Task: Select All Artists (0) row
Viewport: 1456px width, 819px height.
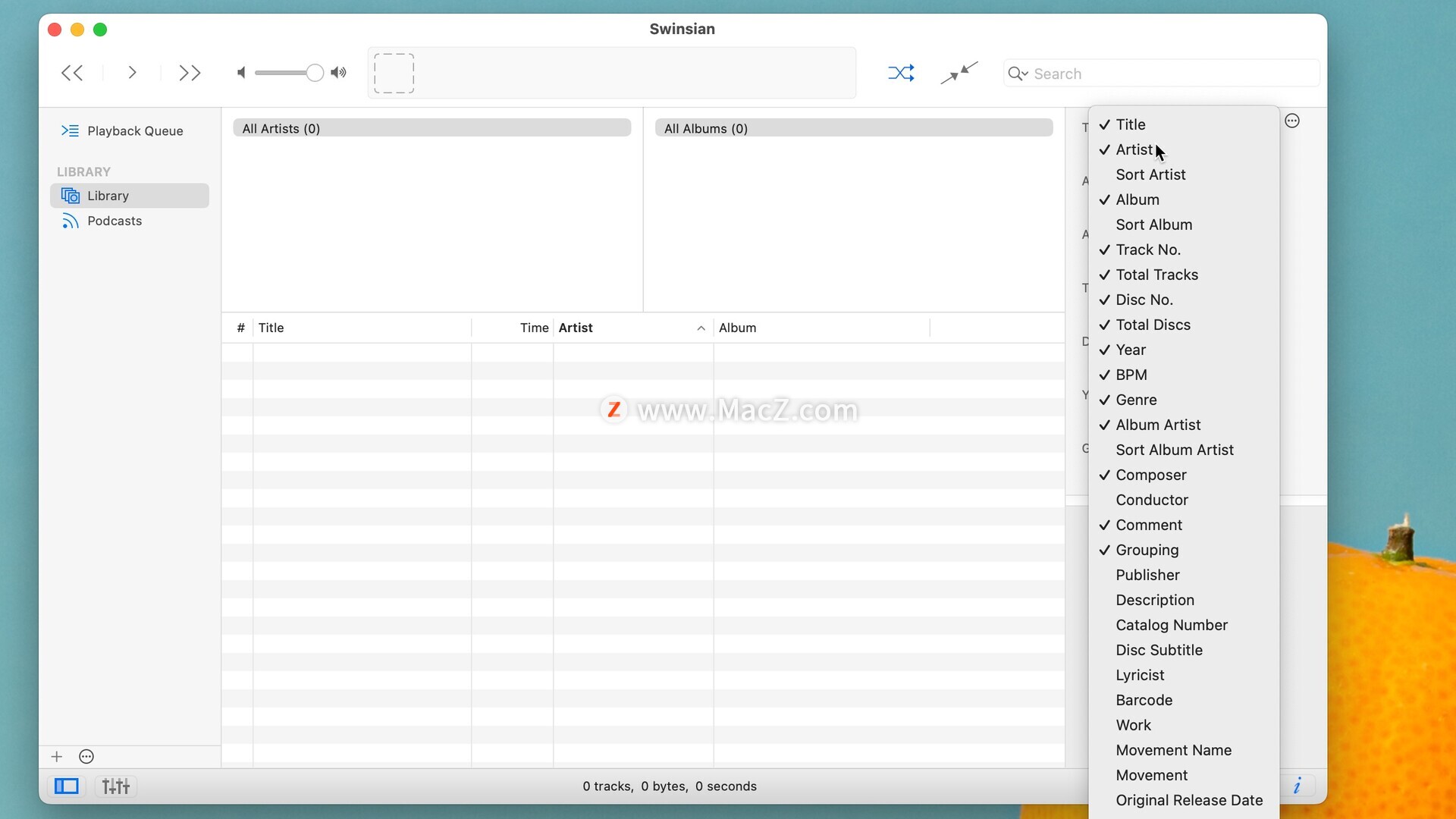Action: (x=432, y=128)
